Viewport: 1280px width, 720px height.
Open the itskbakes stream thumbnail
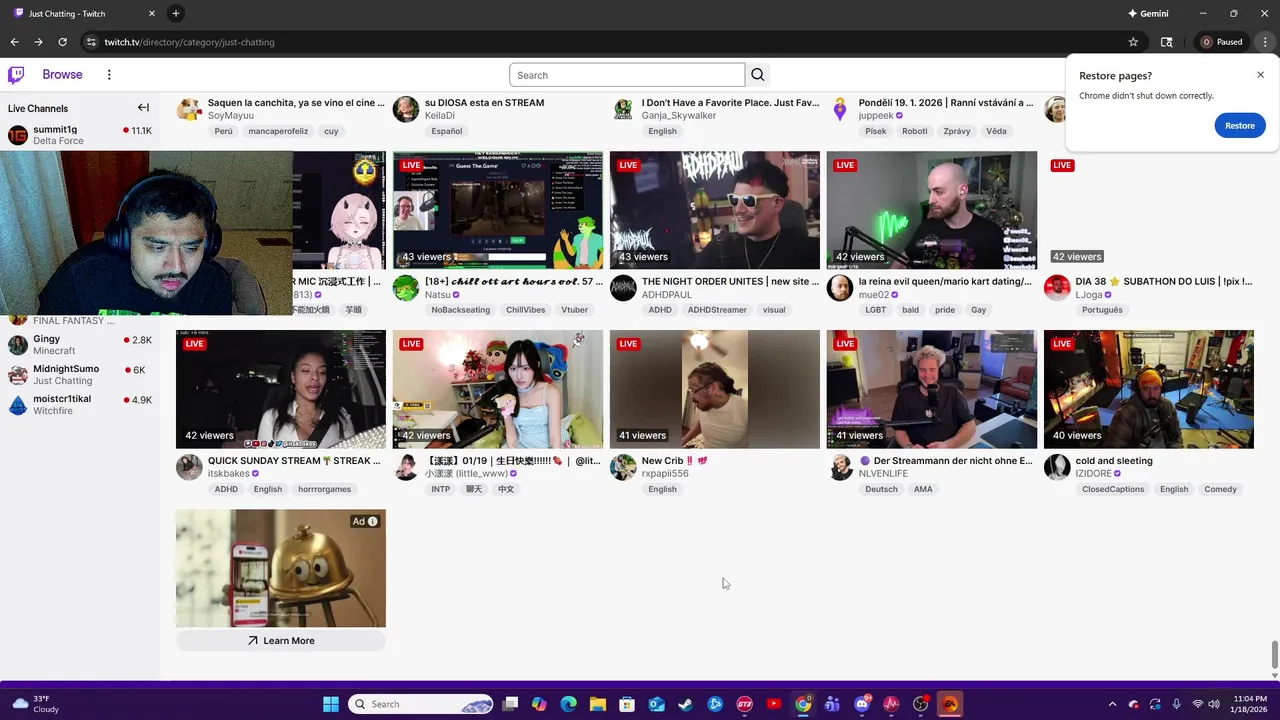click(281, 389)
